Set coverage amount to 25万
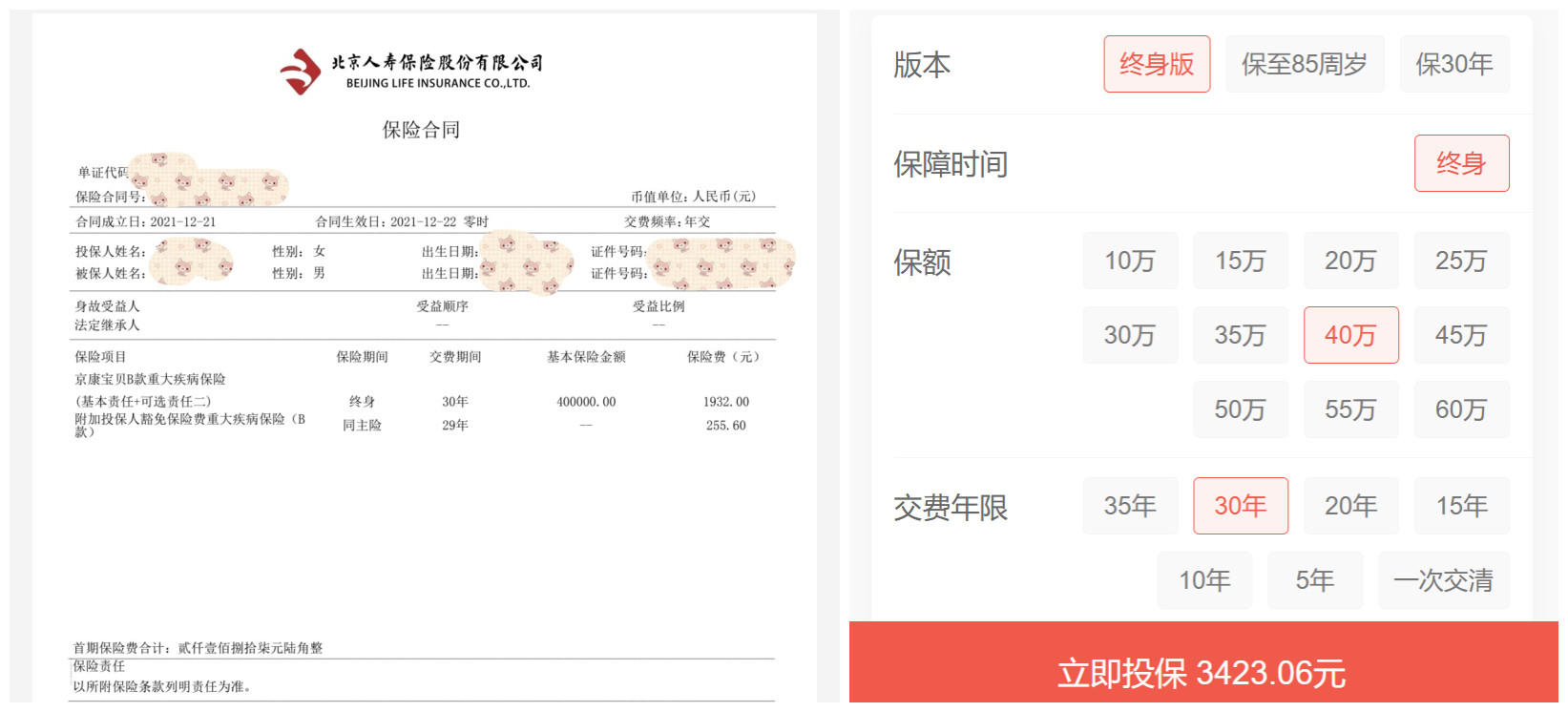The height and width of the screenshot is (712, 1568). 1462,261
